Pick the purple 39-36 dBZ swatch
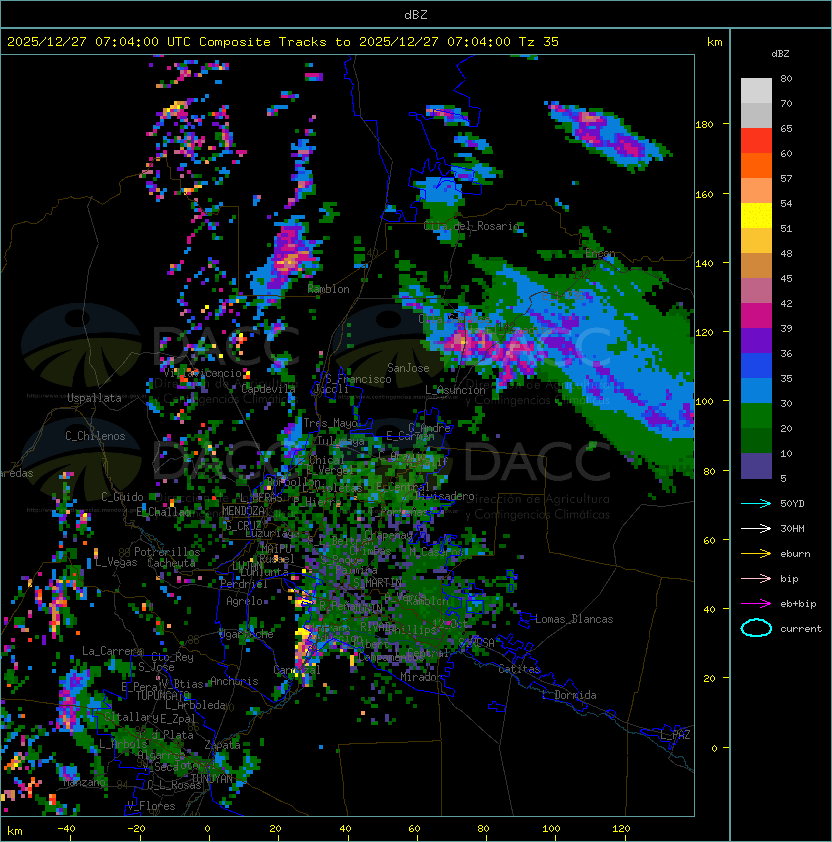Image resolution: width=832 pixels, height=842 pixels. 756,340
